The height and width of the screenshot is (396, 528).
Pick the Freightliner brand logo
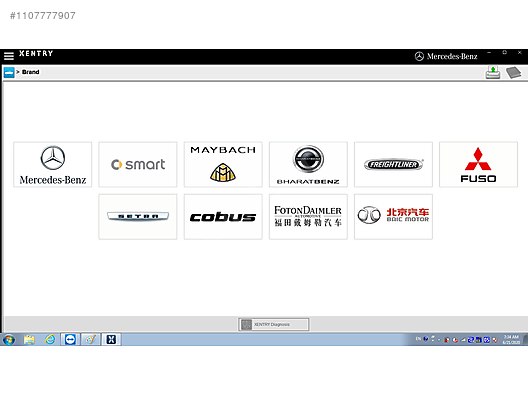click(x=393, y=164)
